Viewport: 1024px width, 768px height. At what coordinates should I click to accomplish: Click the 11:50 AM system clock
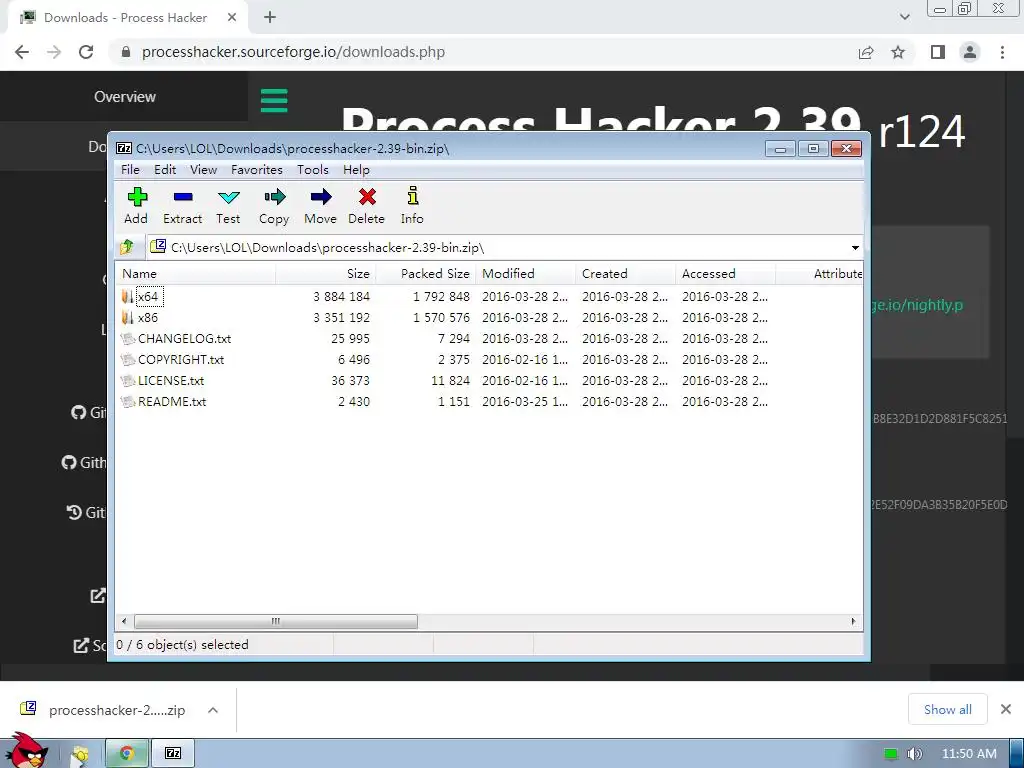[969, 754]
